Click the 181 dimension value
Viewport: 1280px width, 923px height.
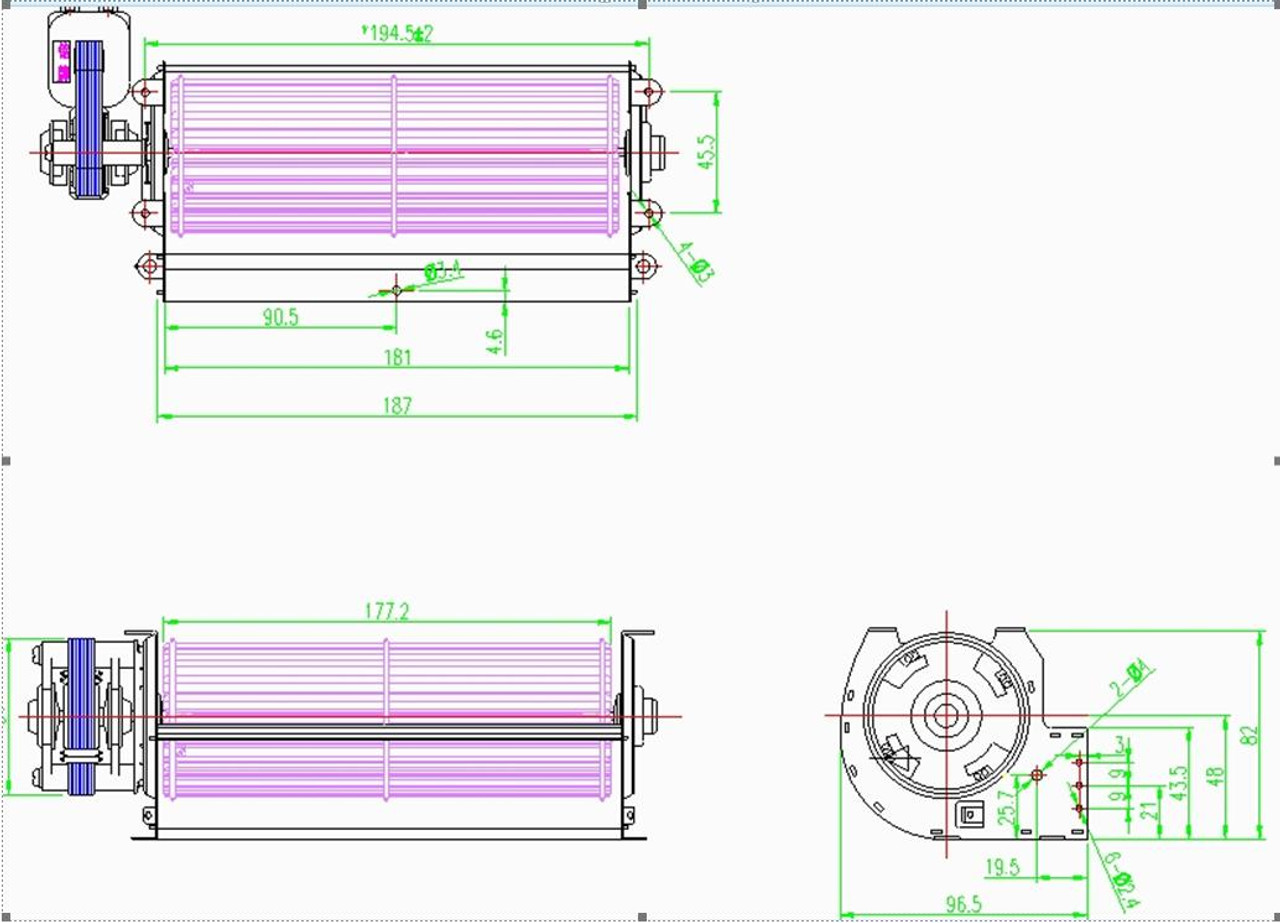pyautogui.click(x=397, y=357)
